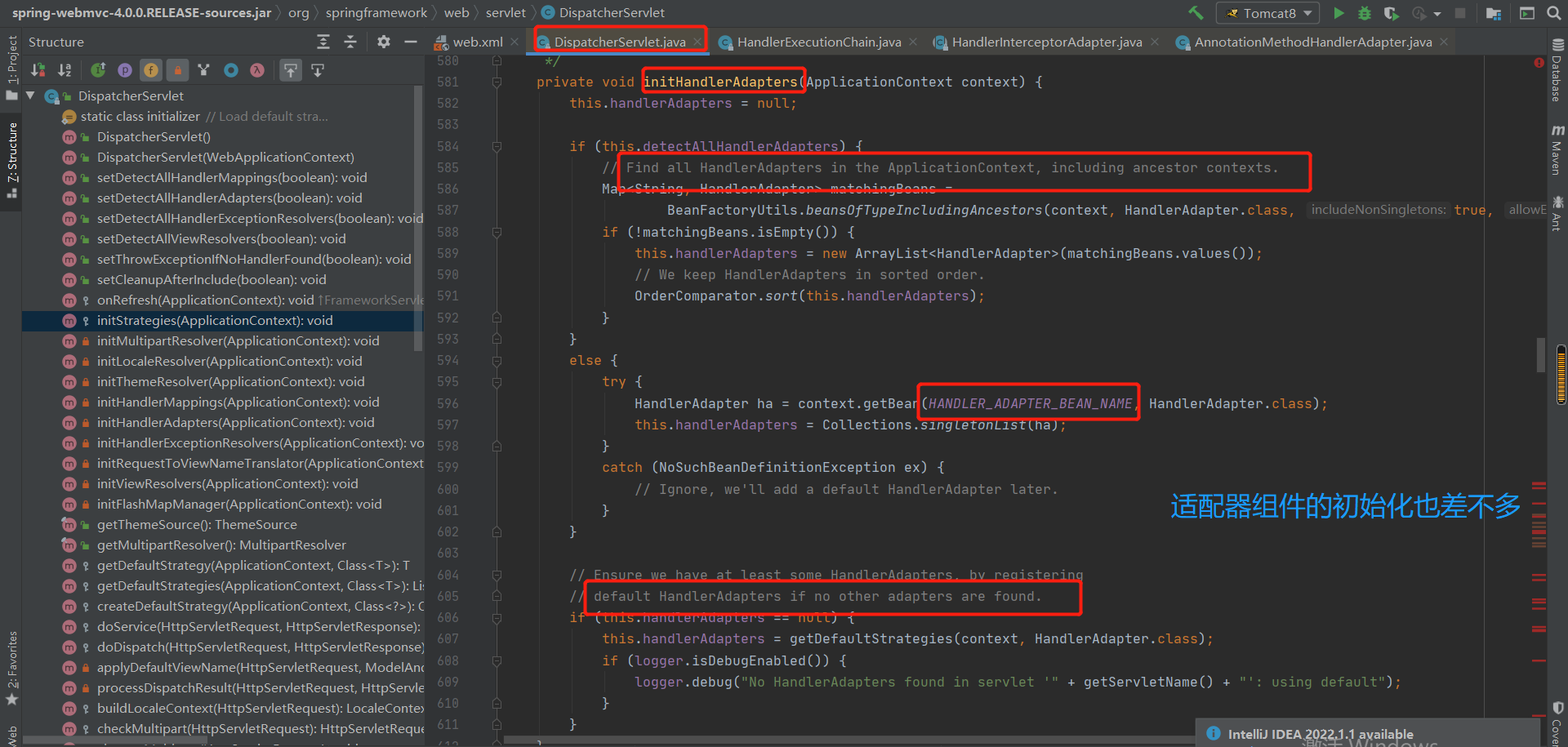This screenshot has width=1568, height=747.
Task: Expand all nodes in Structure panel
Action: [x=323, y=42]
